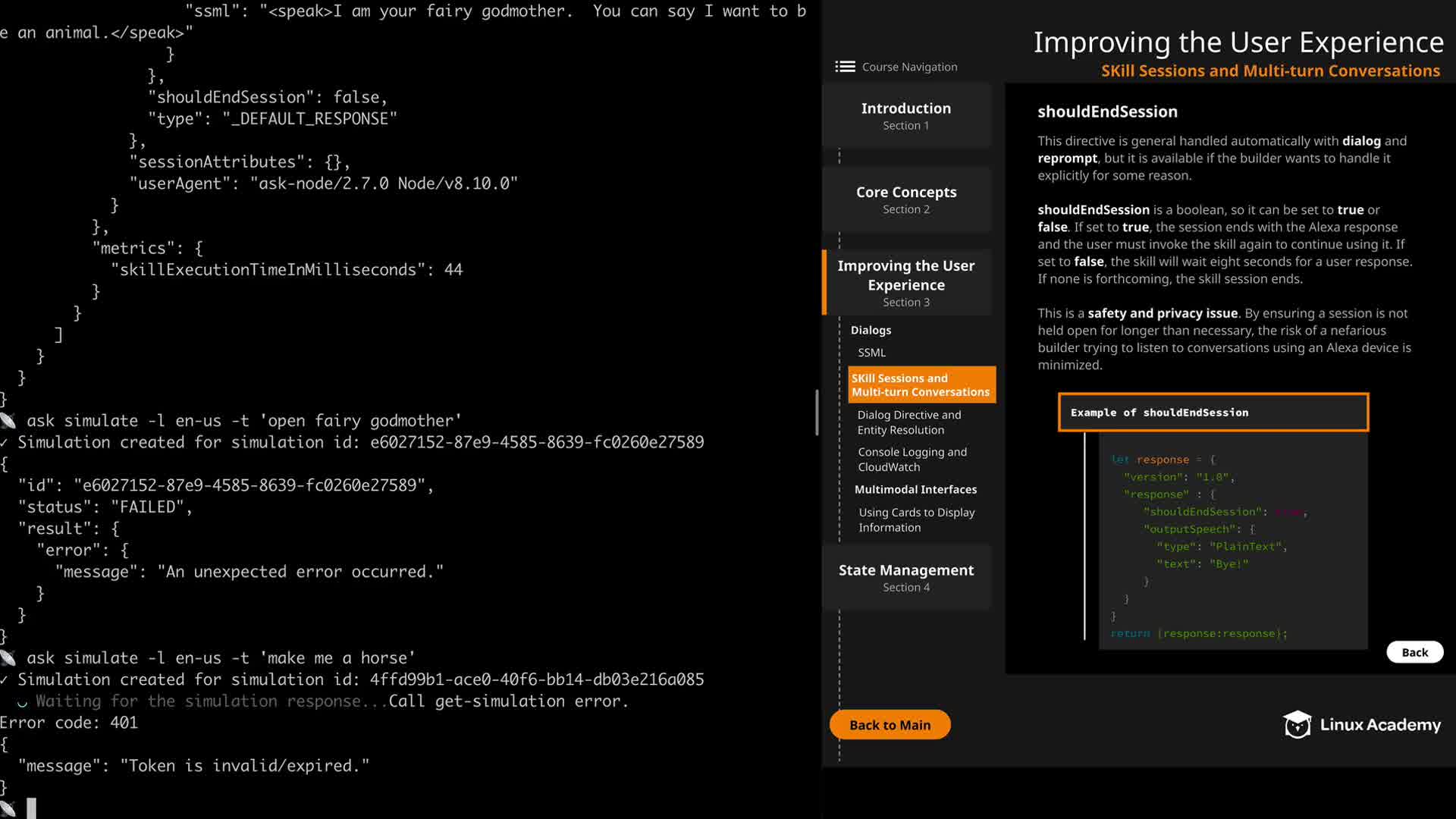
Task: Collapse Improving the User Experience section
Action: (906, 283)
